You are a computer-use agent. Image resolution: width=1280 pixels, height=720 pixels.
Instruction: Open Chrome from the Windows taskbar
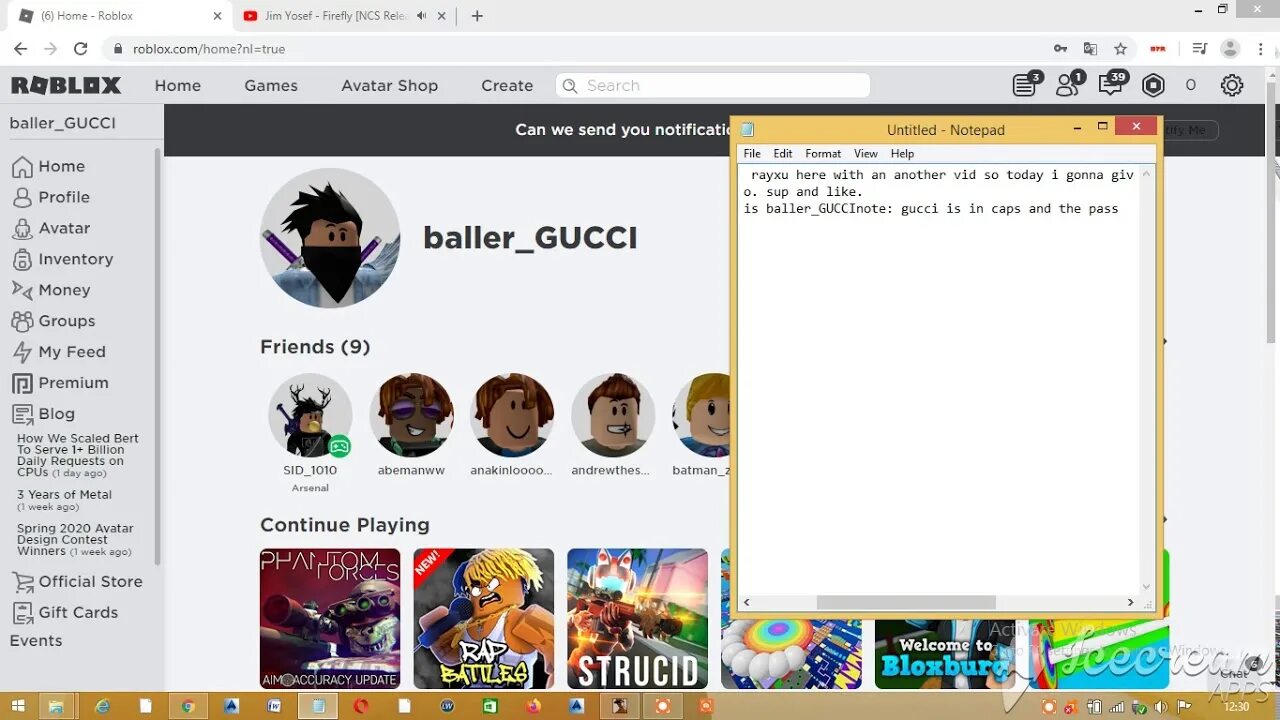point(187,706)
